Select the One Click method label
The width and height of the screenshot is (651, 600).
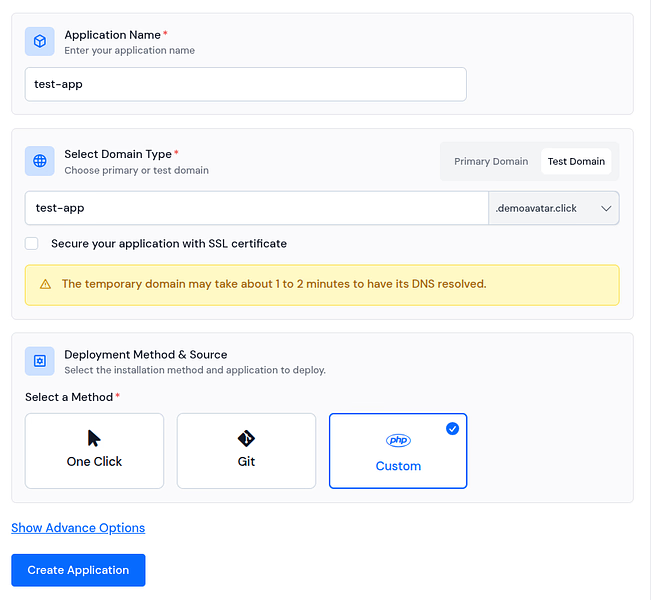pyautogui.click(x=94, y=462)
